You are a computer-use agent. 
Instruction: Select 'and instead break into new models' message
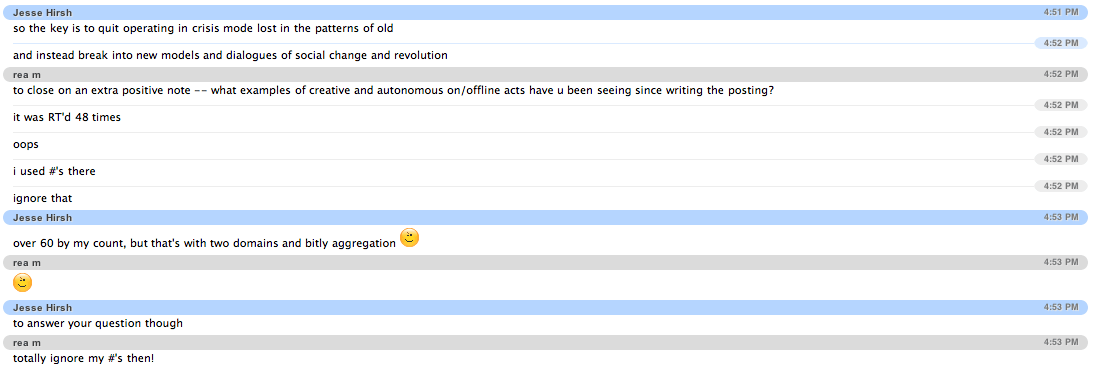point(230,55)
